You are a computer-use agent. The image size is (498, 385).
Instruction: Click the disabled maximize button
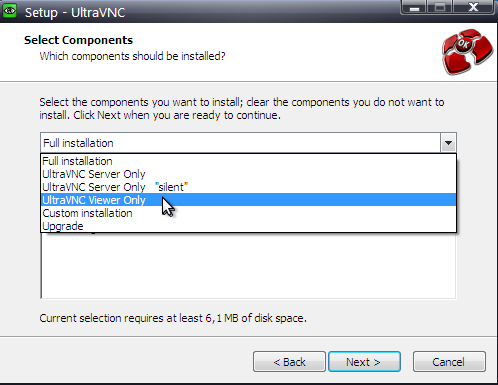pos(439,7)
